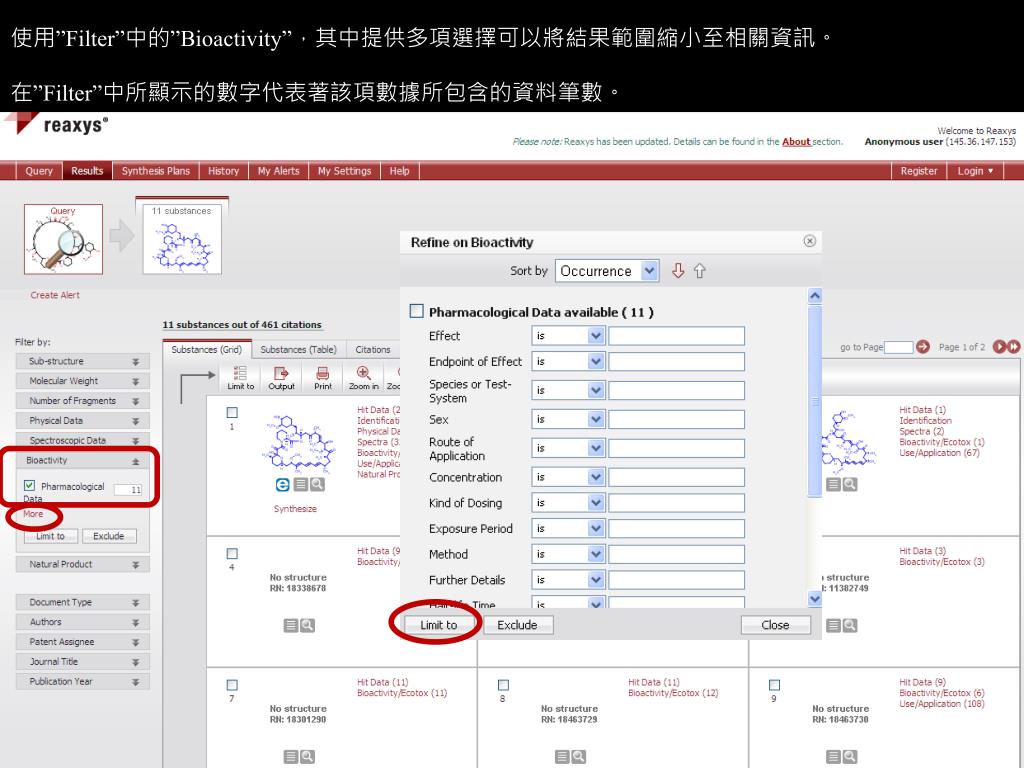
Task: Click the go to Page red arrow
Action: pos(923,347)
